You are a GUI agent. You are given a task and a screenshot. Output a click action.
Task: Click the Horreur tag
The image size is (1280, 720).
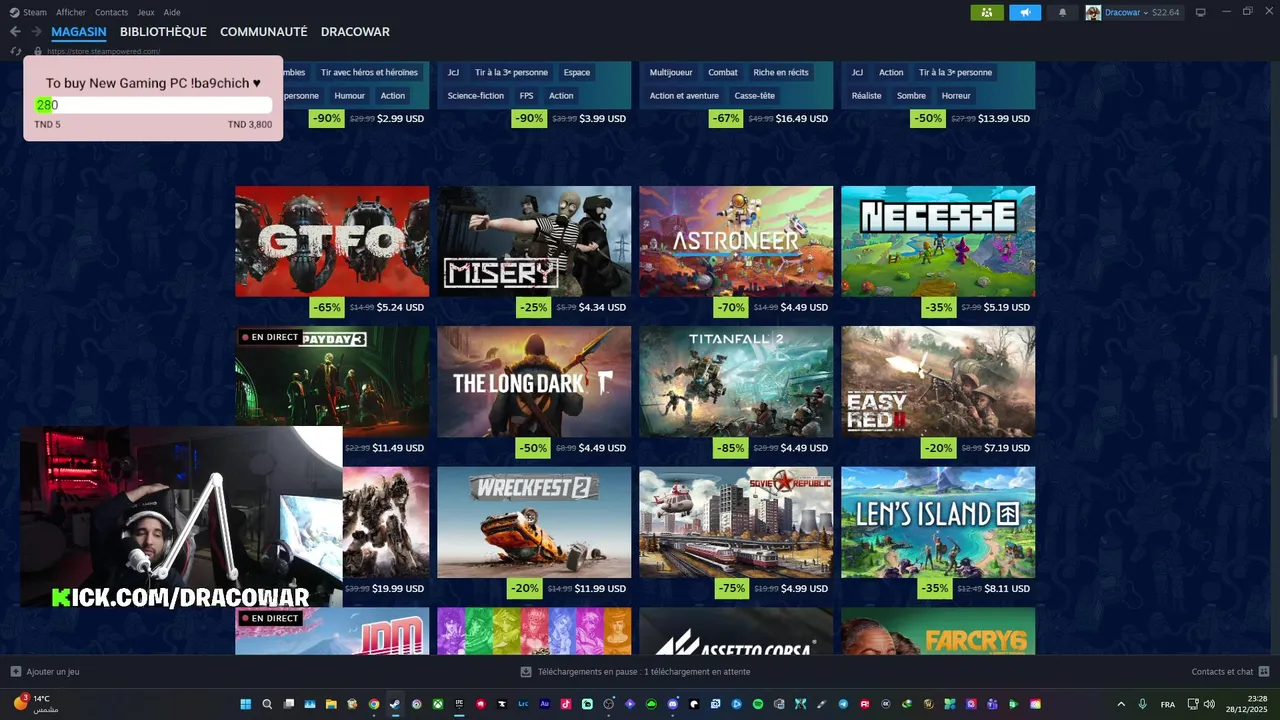(x=956, y=96)
